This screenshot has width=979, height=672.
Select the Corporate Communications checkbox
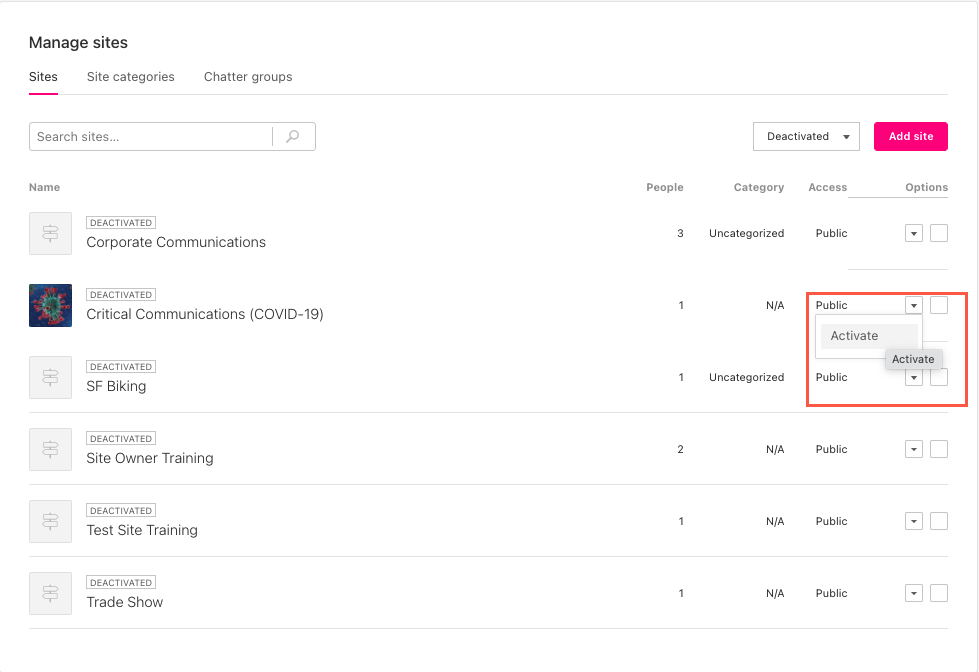point(938,233)
